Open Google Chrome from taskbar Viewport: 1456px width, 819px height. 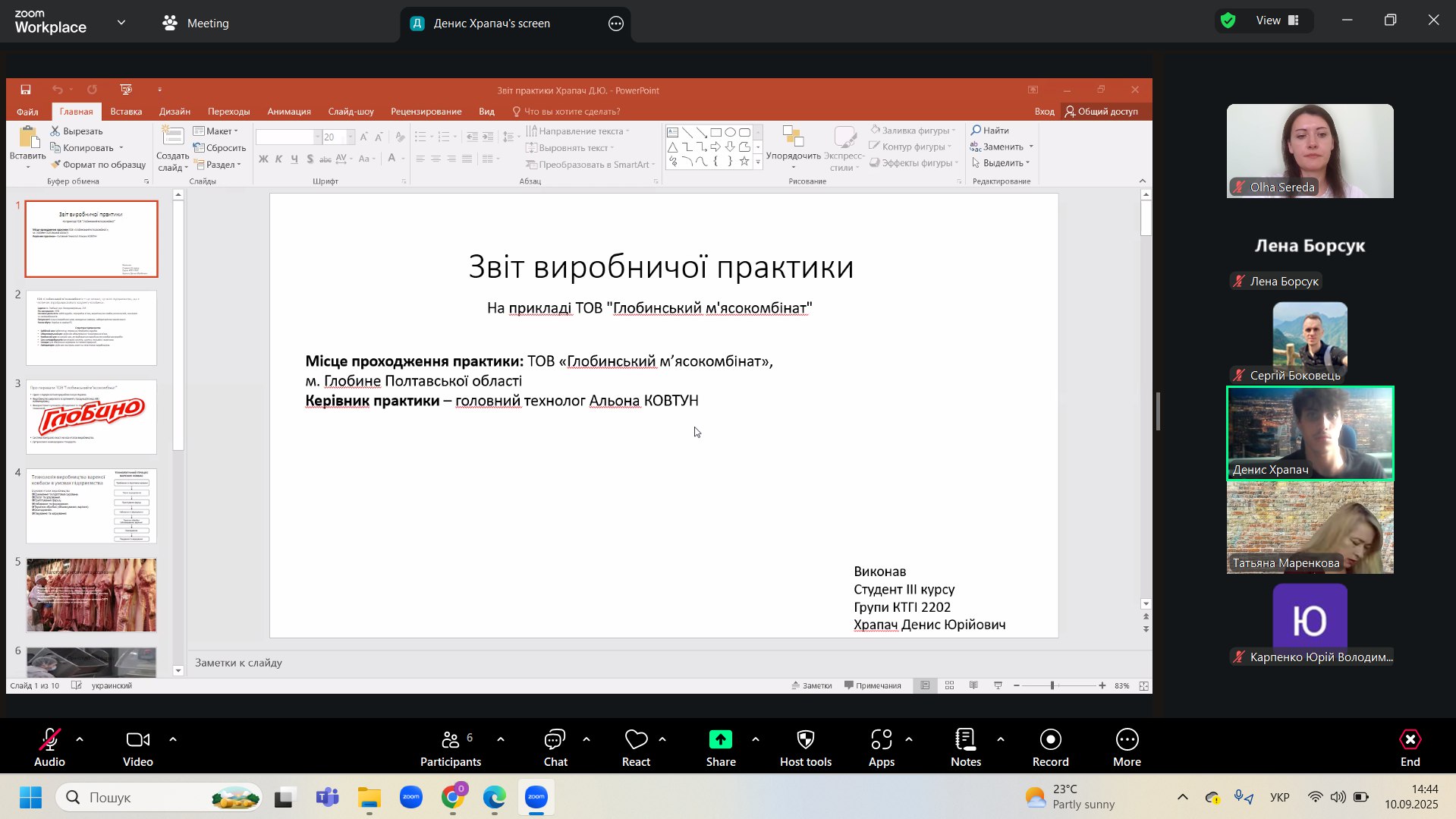[x=453, y=797]
